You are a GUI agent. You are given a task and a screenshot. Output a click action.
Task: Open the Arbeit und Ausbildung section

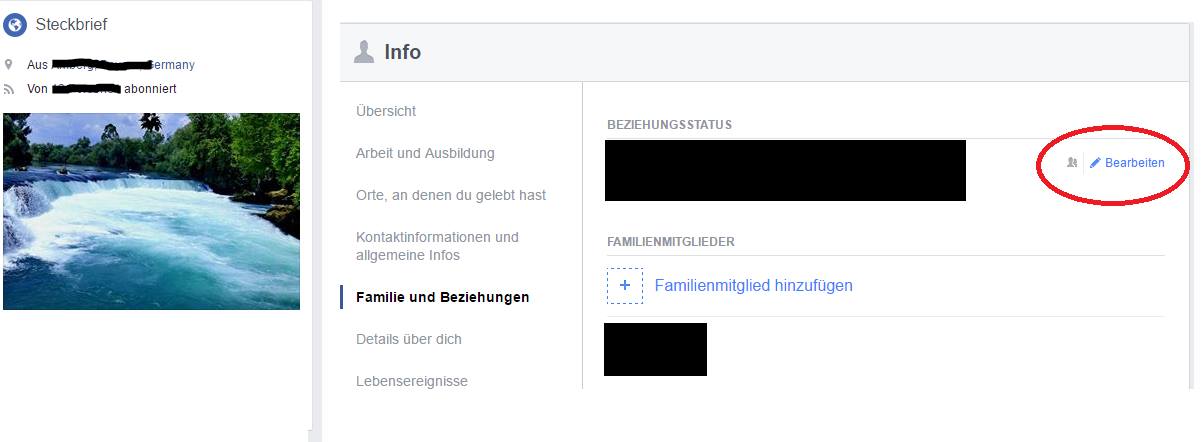pyautogui.click(x=425, y=153)
